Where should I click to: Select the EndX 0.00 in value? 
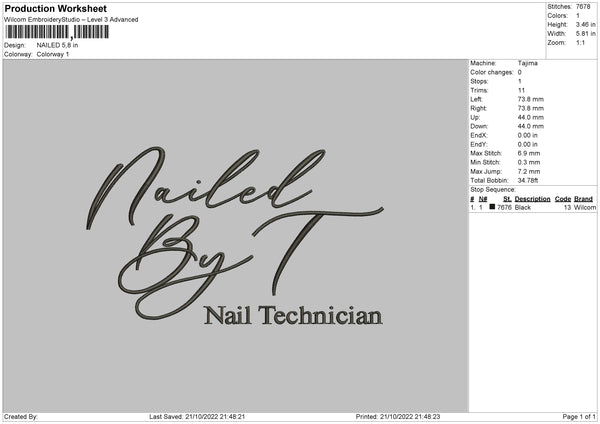pyautogui.click(x=528, y=135)
